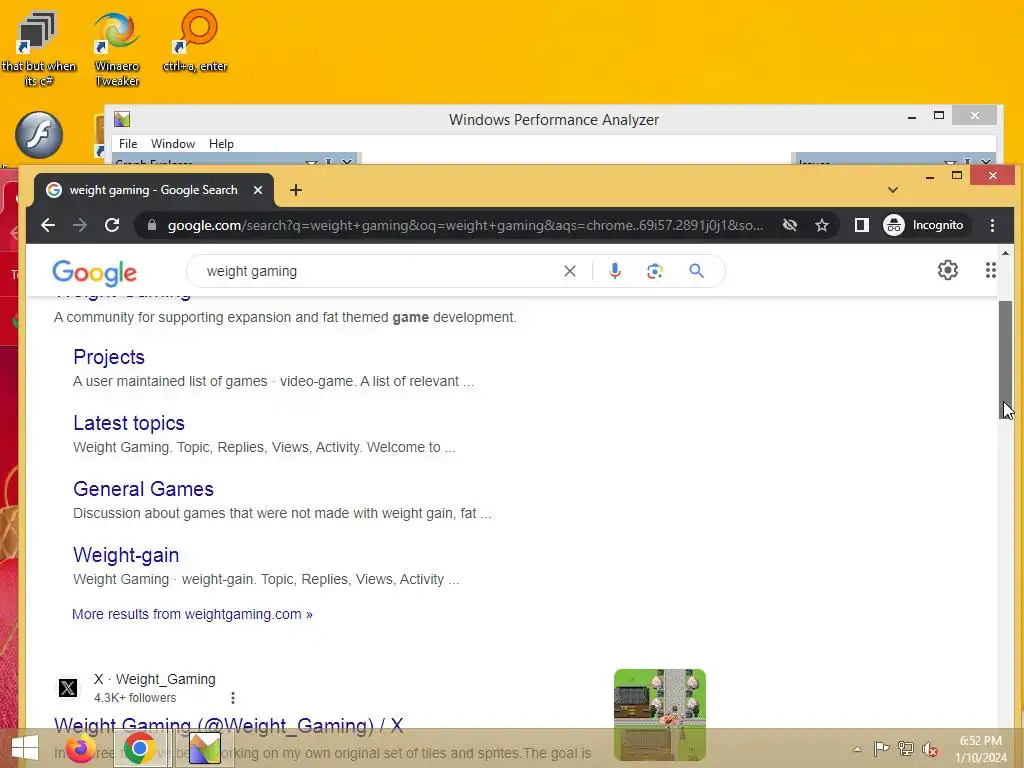The height and width of the screenshot is (768, 1024).
Task: Open the Chrome side panel icon
Action: pos(861,225)
